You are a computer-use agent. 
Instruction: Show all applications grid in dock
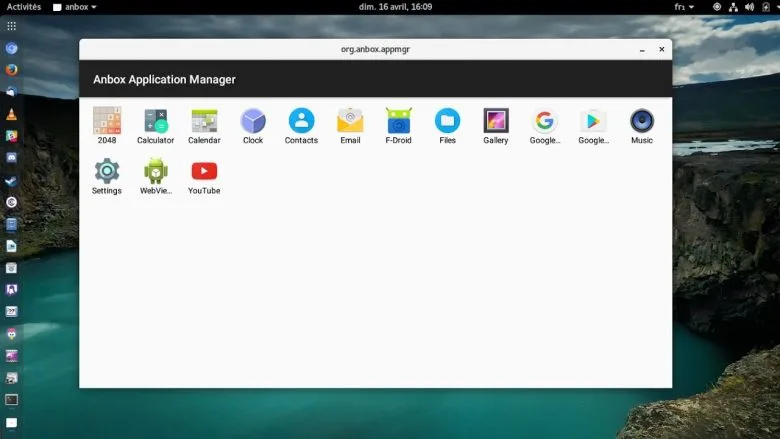pyautogui.click(x=11, y=26)
